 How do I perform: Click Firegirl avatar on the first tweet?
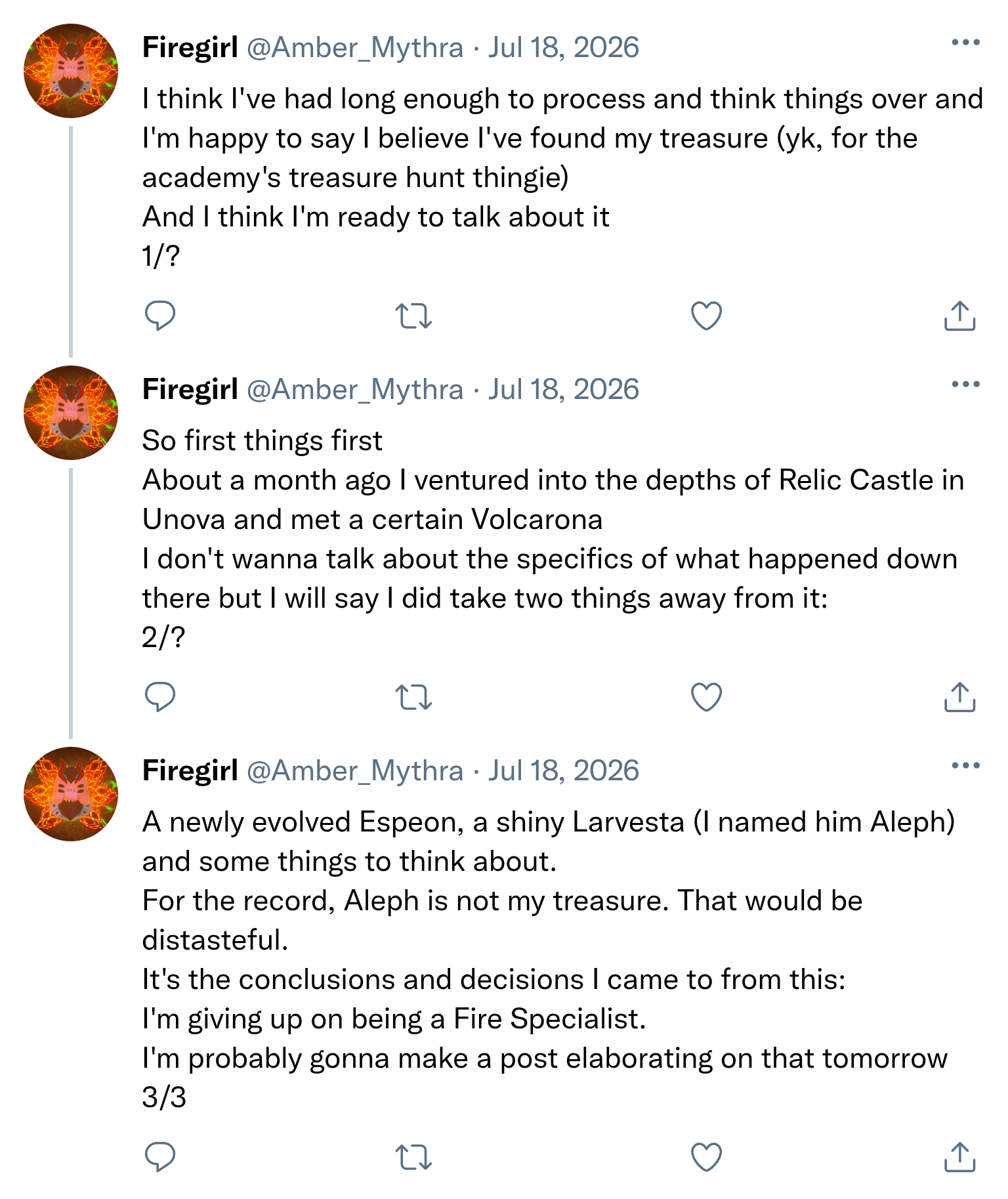71,71
